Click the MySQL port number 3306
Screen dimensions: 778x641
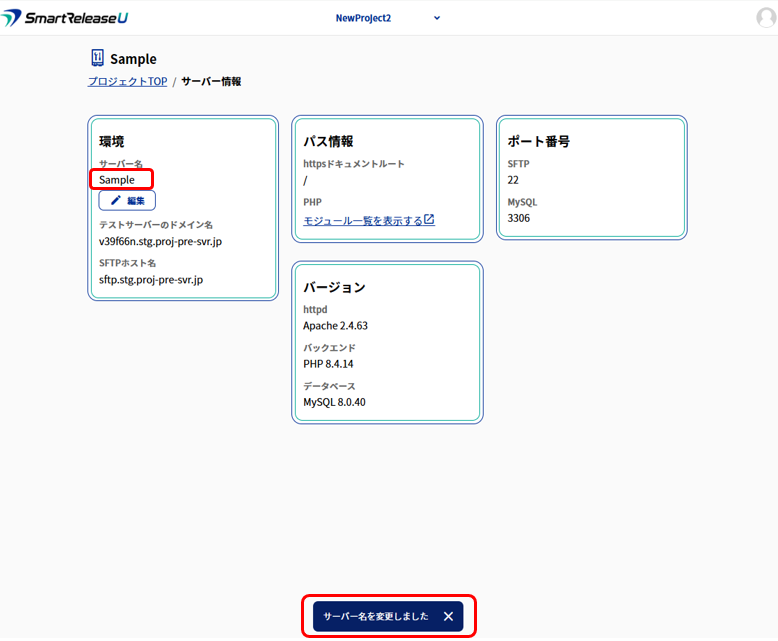(x=520, y=217)
